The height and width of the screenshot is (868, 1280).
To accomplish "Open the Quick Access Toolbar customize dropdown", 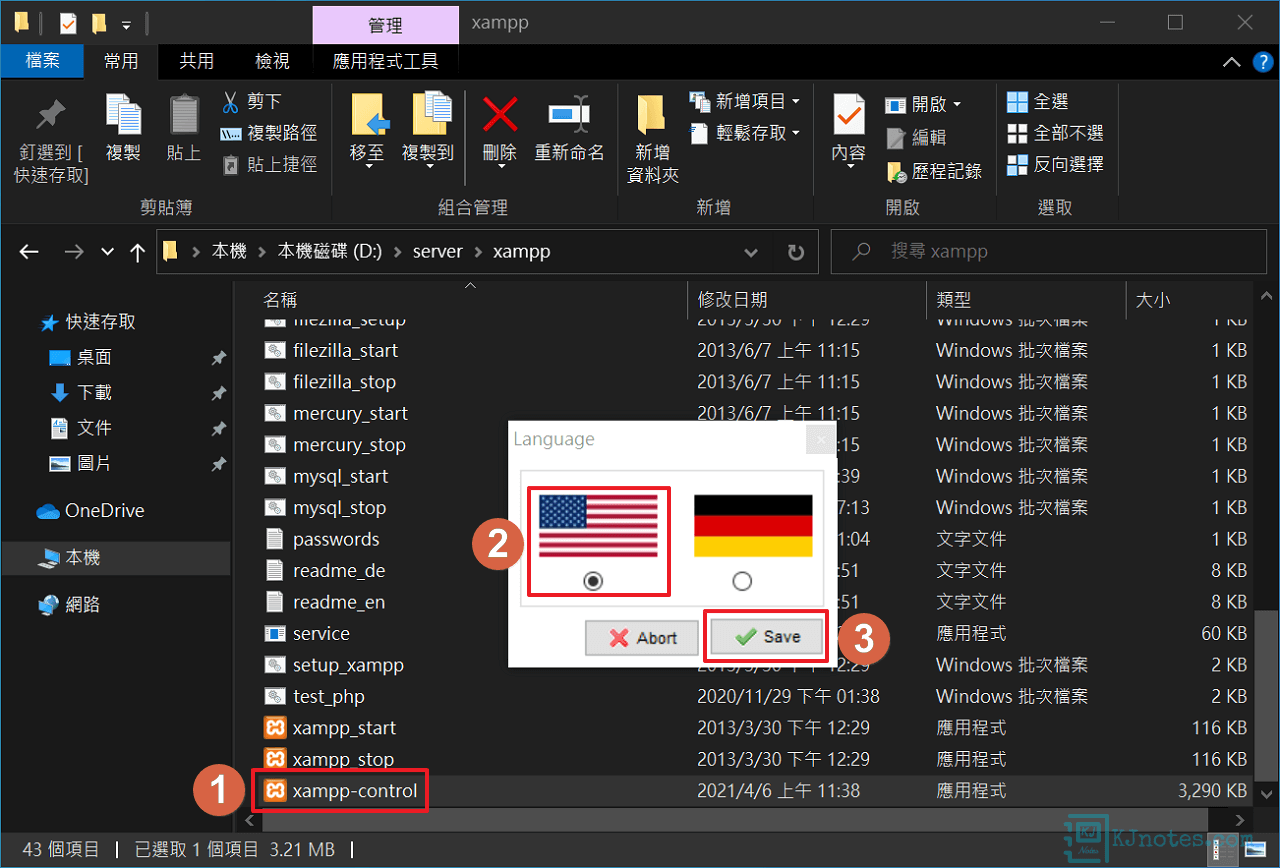I will coord(125,24).
